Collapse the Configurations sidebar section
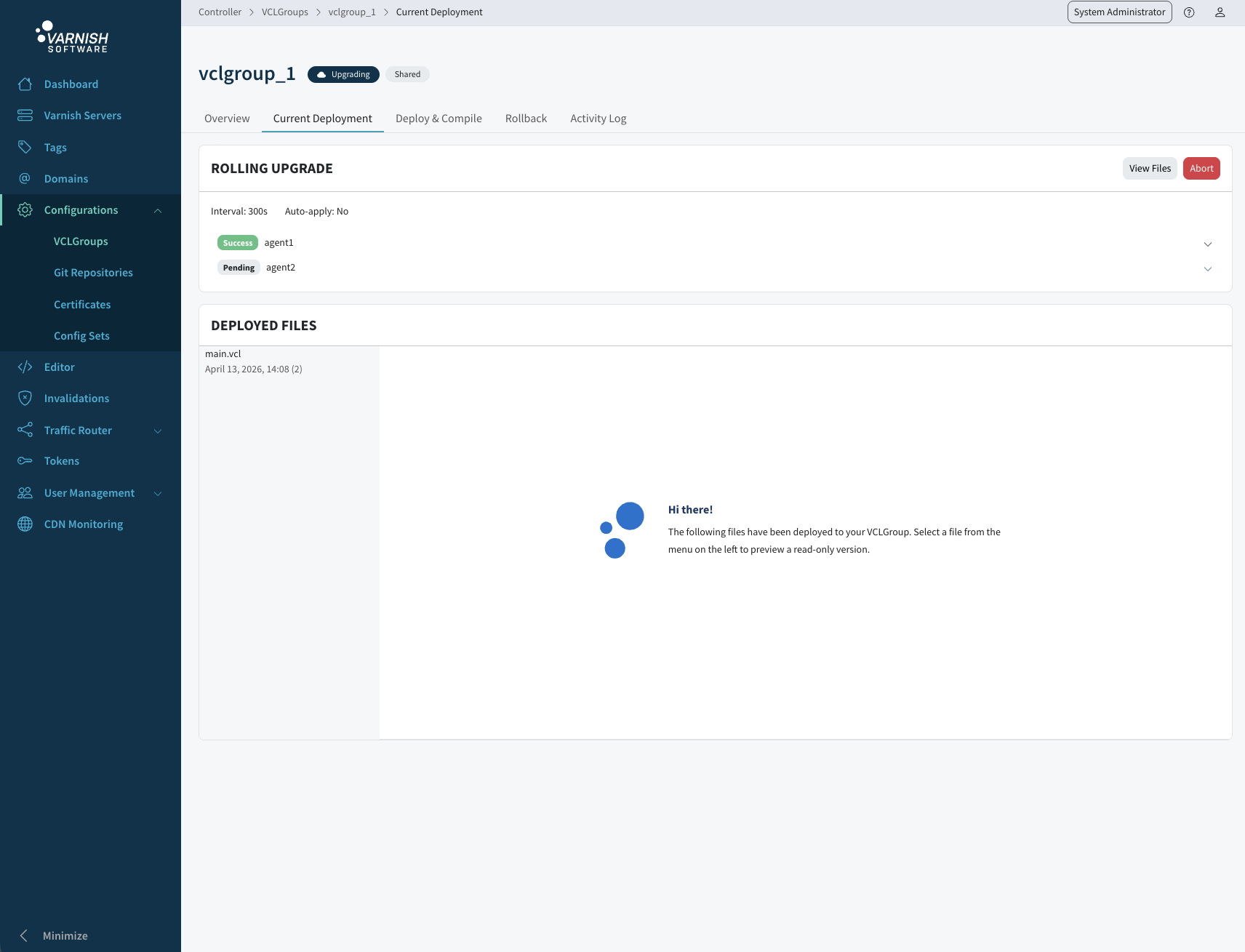This screenshot has height=952, width=1245. pyautogui.click(x=158, y=210)
